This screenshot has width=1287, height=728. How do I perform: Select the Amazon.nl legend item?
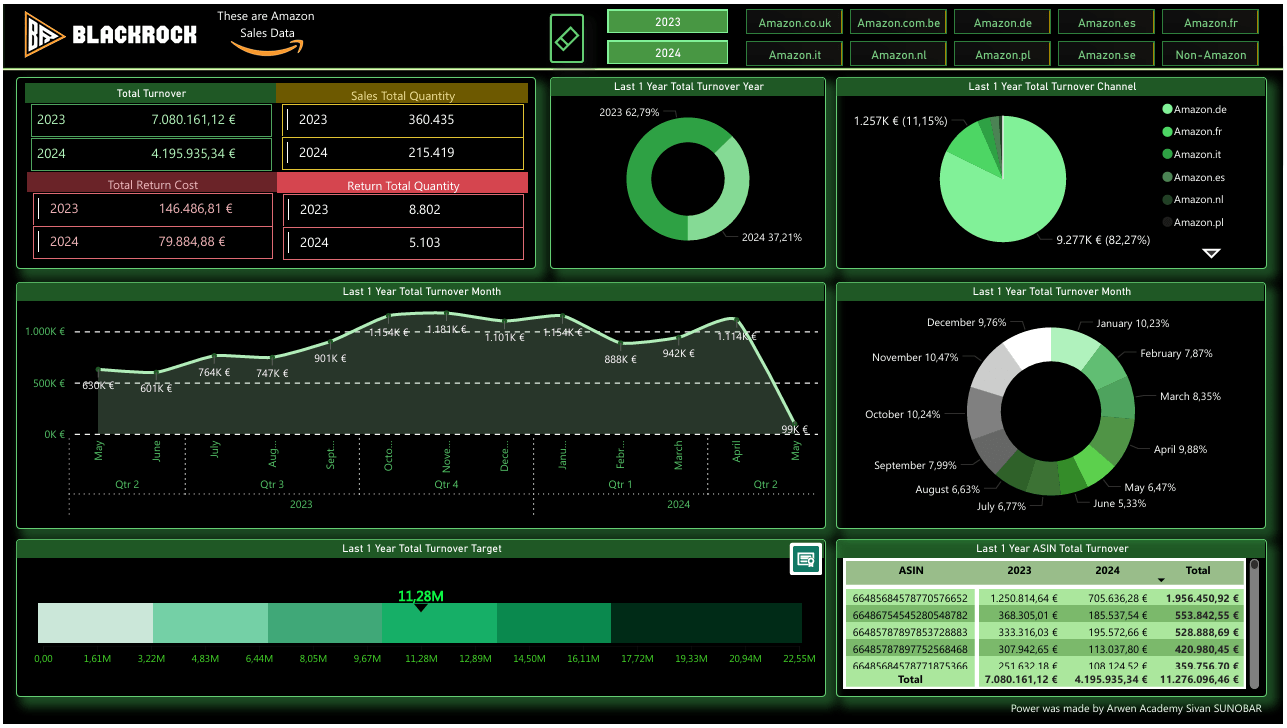1192,200
